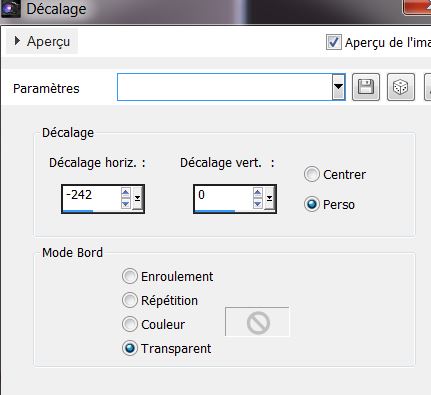Choose Enroulement edge mode
The image size is (431, 395).
pos(130,276)
